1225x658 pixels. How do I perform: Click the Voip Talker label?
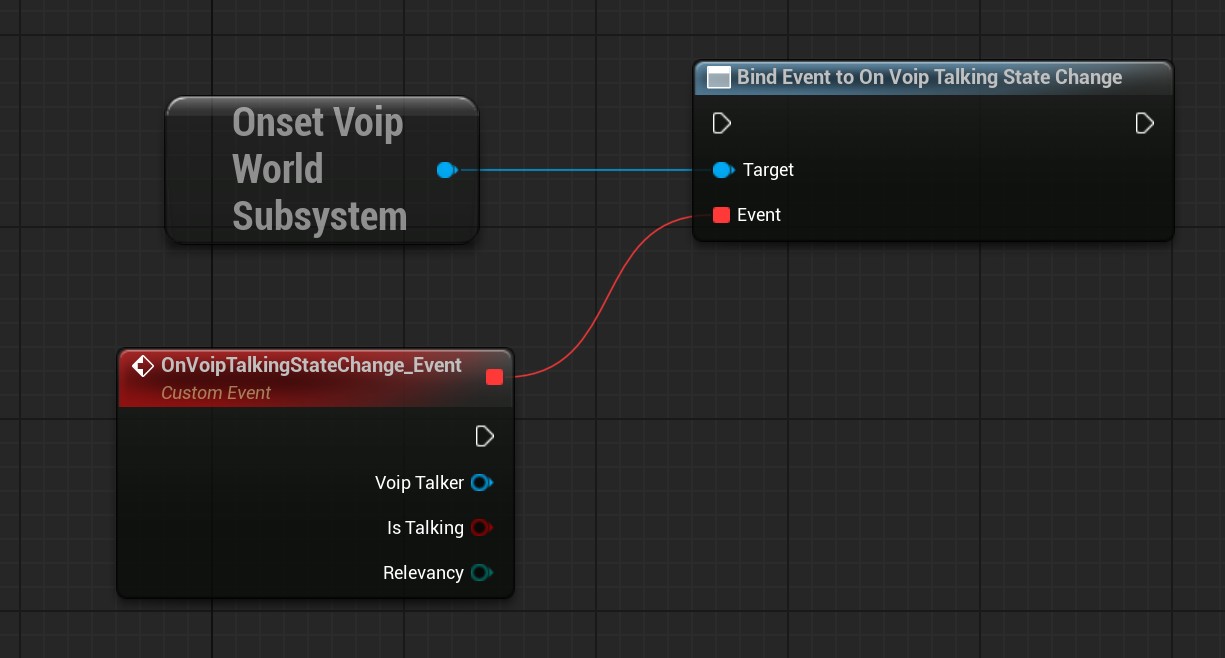tap(419, 483)
